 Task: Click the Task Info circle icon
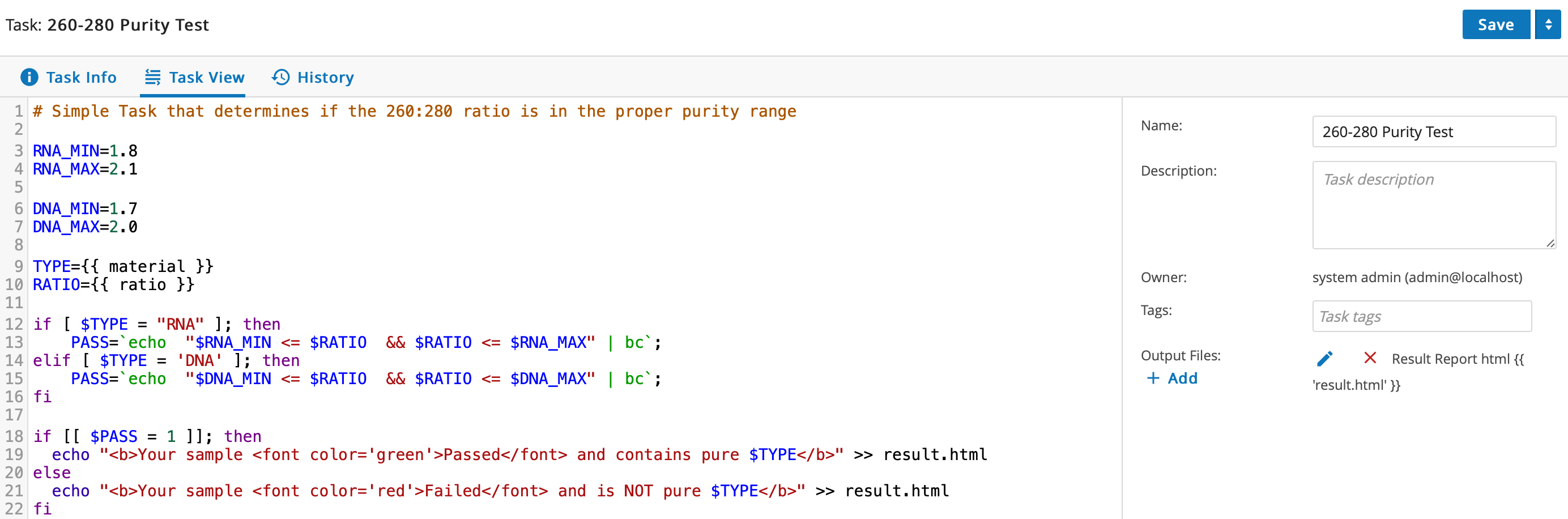(29, 78)
